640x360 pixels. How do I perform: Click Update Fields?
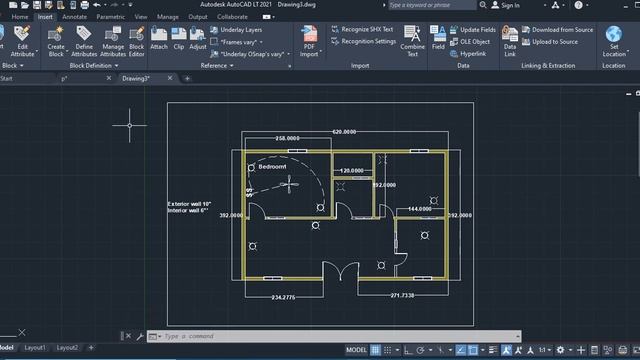click(x=473, y=30)
